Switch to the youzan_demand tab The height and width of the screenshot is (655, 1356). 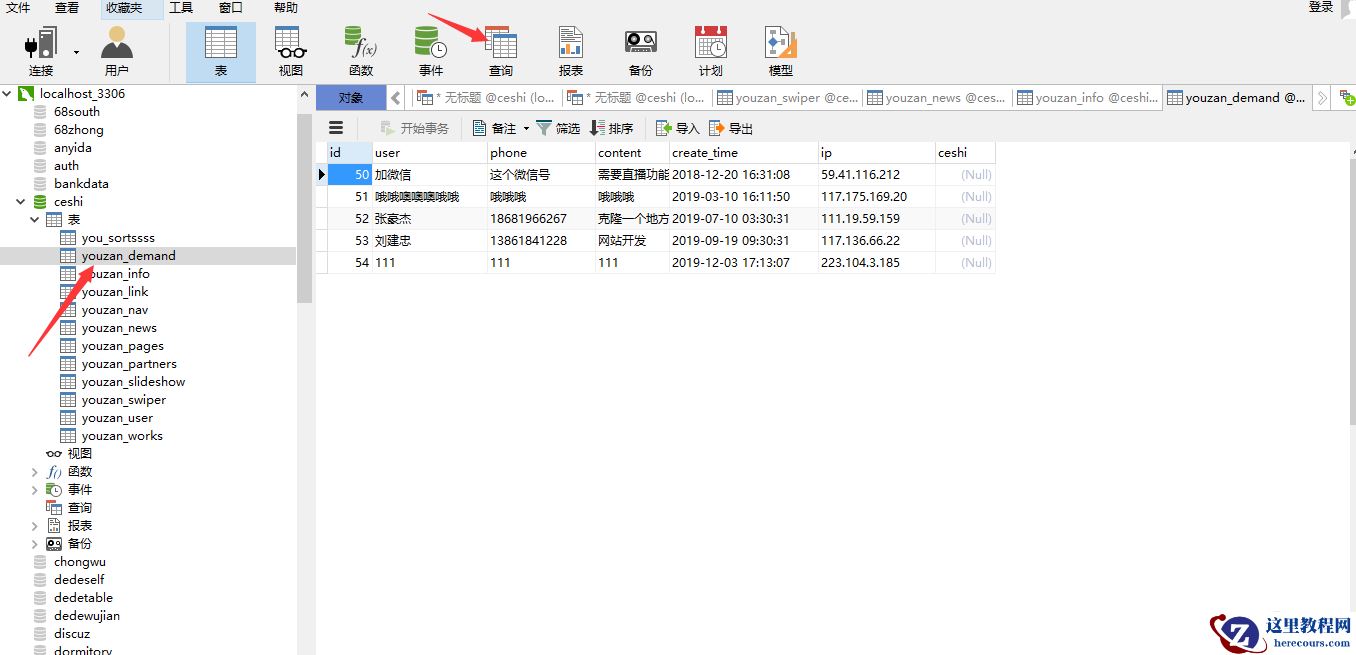tap(1237, 97)
